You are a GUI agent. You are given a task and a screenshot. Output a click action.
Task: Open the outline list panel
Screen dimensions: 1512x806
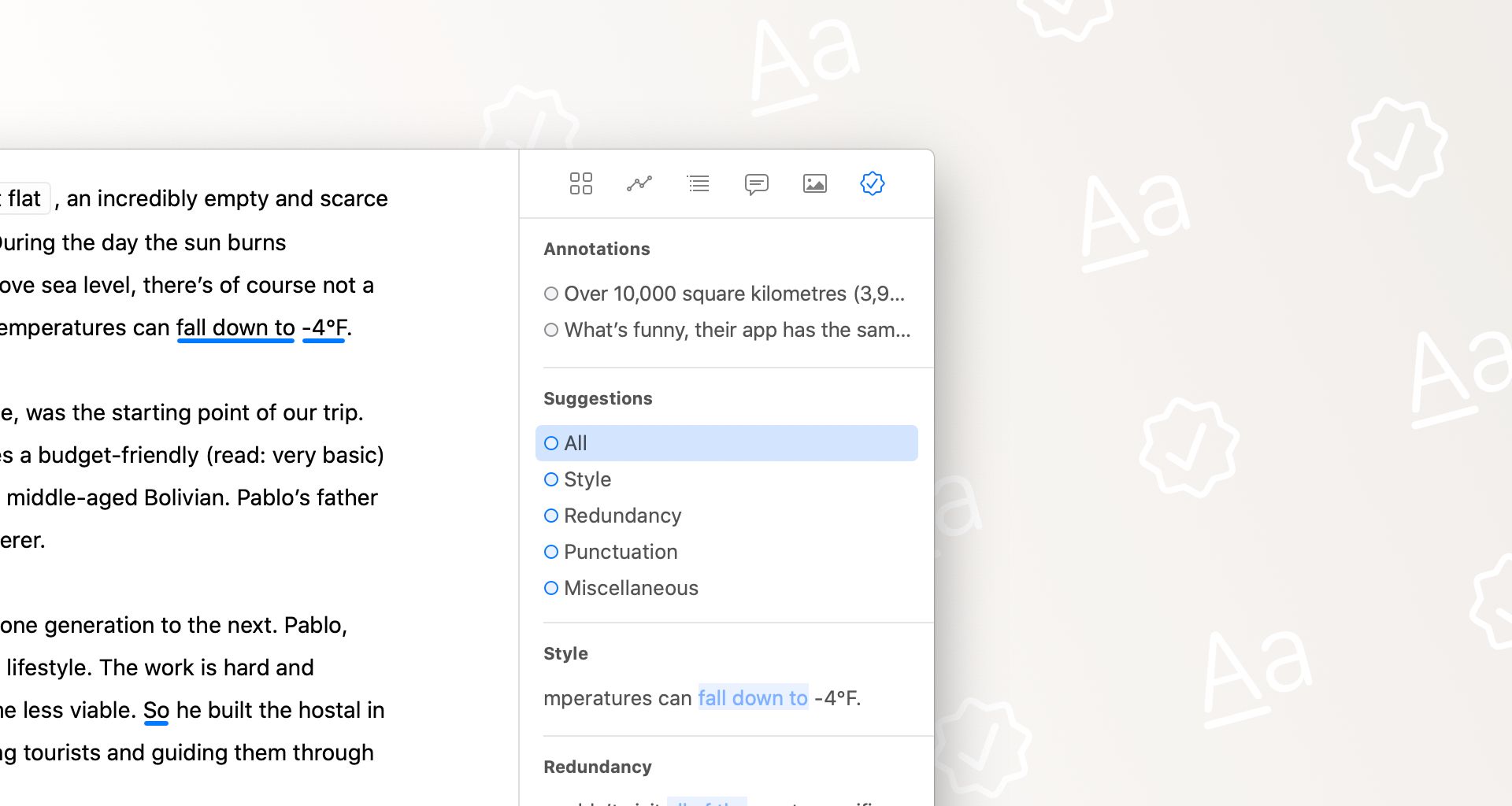[x=698, y=183]
